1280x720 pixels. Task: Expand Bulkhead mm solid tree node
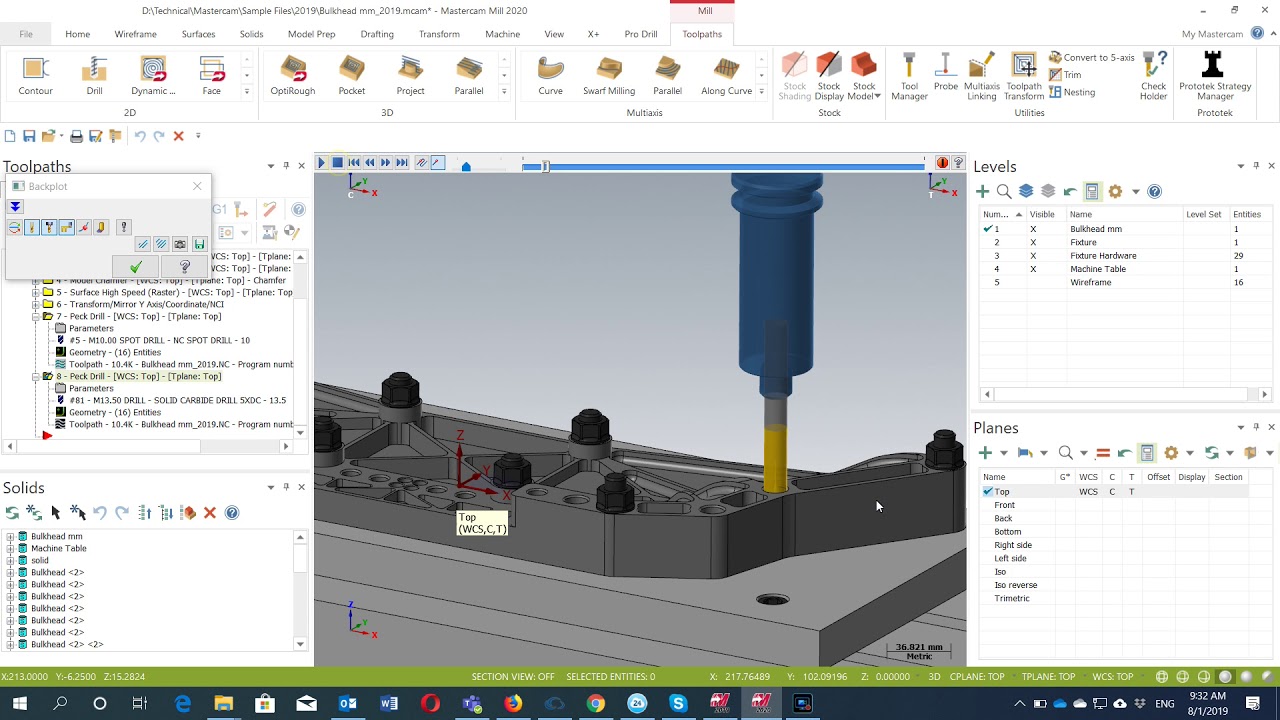pos(10,537)
